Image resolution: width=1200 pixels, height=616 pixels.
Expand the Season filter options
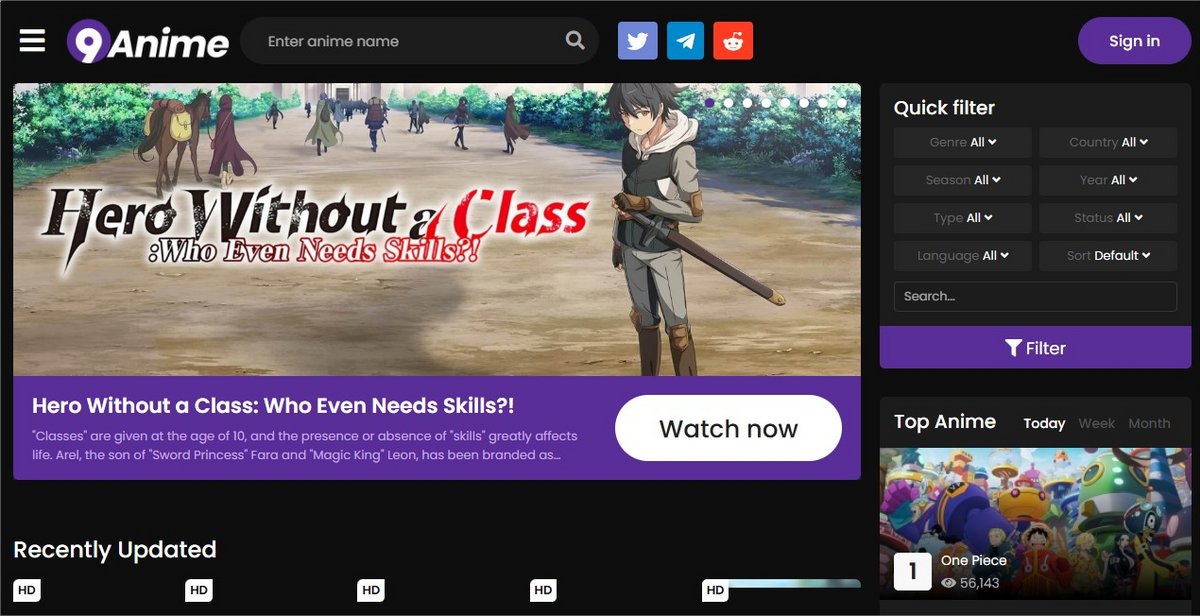click(962, 180)
